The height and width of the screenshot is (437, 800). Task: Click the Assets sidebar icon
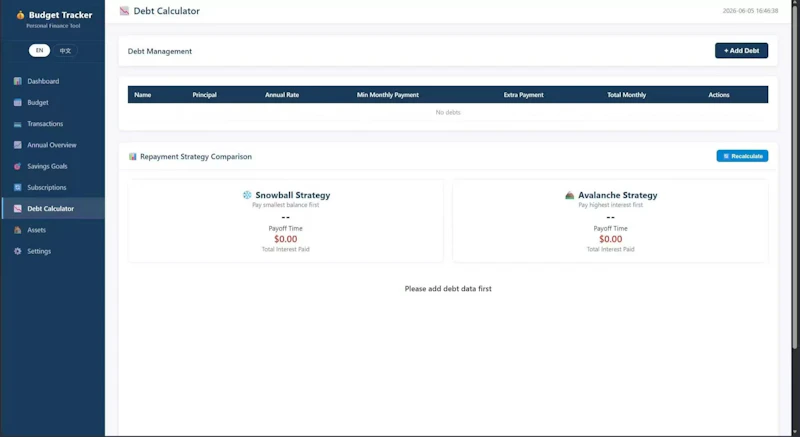(18, 230)
